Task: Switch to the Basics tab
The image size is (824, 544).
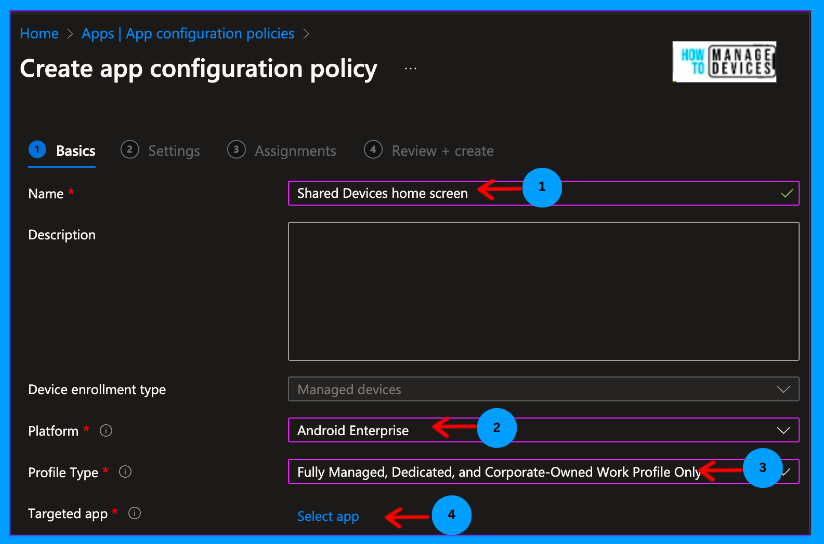Action: (x=62, y=151)
